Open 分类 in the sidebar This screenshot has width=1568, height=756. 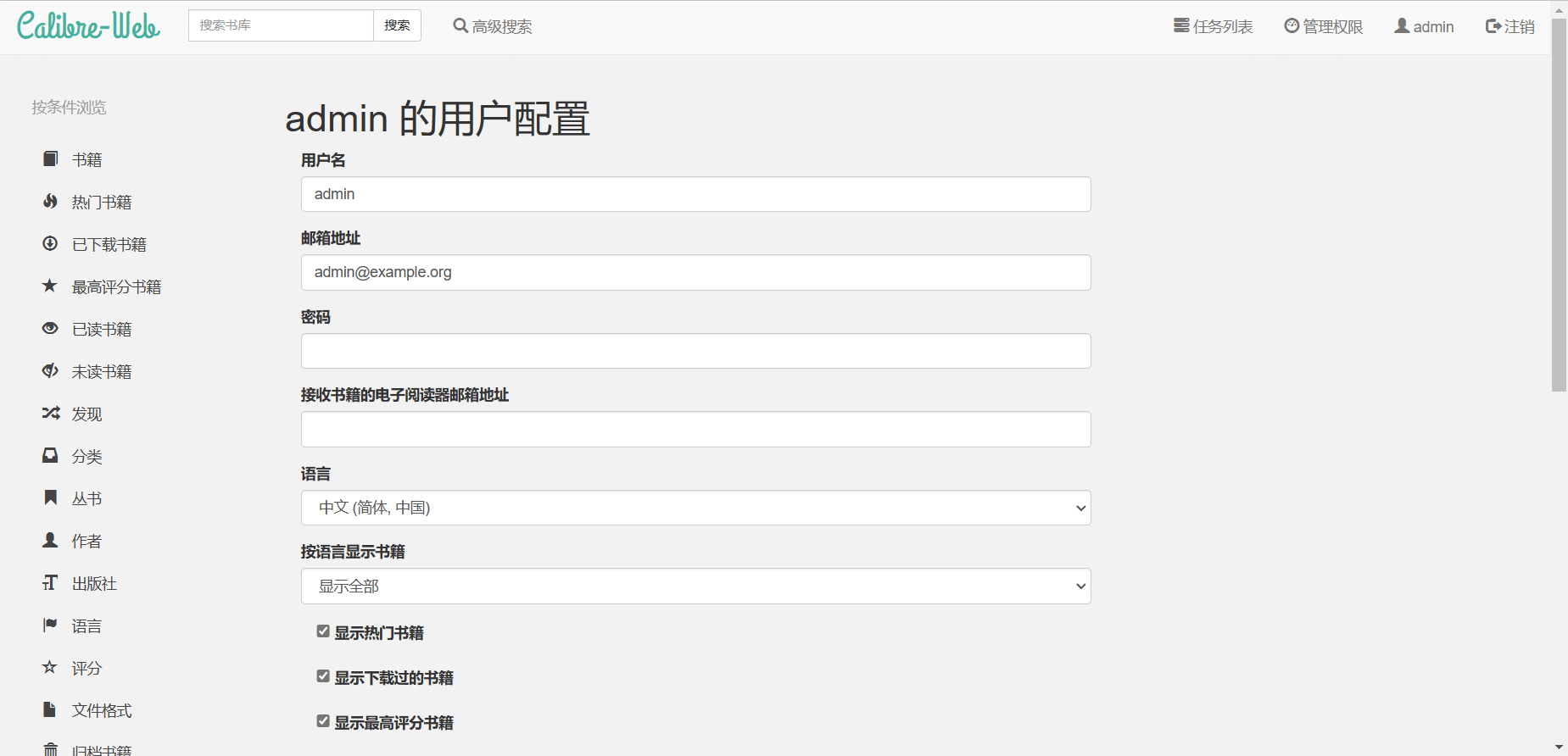[x=86, y=456]
